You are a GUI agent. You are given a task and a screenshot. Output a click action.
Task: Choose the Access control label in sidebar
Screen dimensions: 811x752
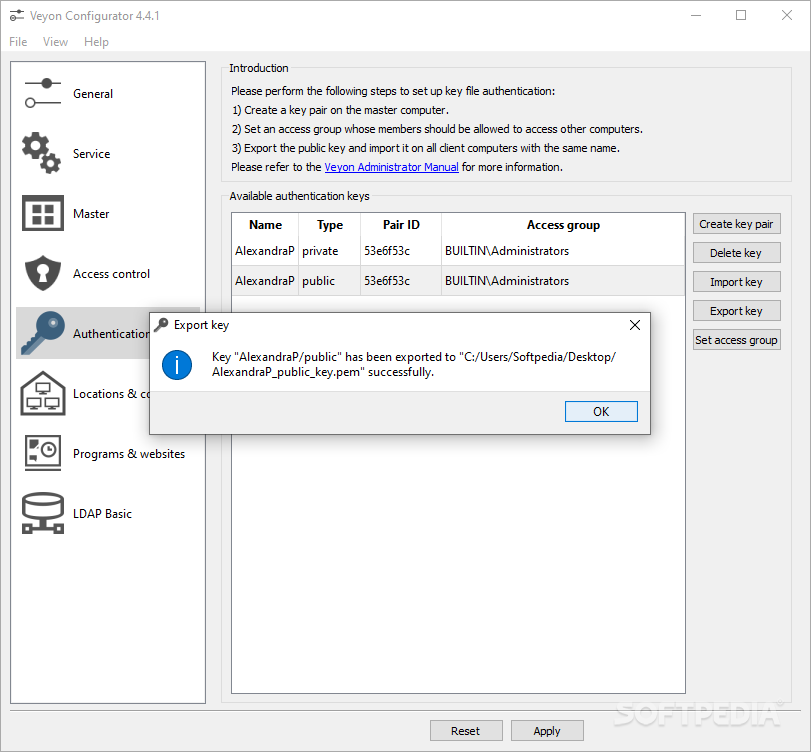(111, 274)
